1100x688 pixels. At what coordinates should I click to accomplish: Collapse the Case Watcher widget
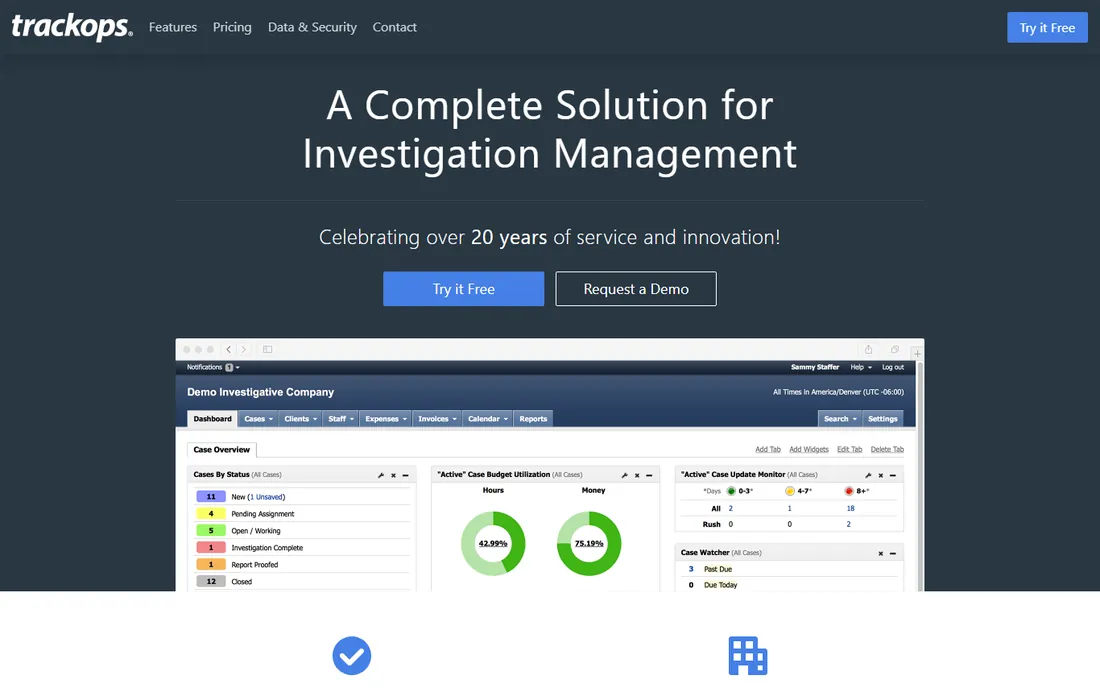tap(893, 553)
